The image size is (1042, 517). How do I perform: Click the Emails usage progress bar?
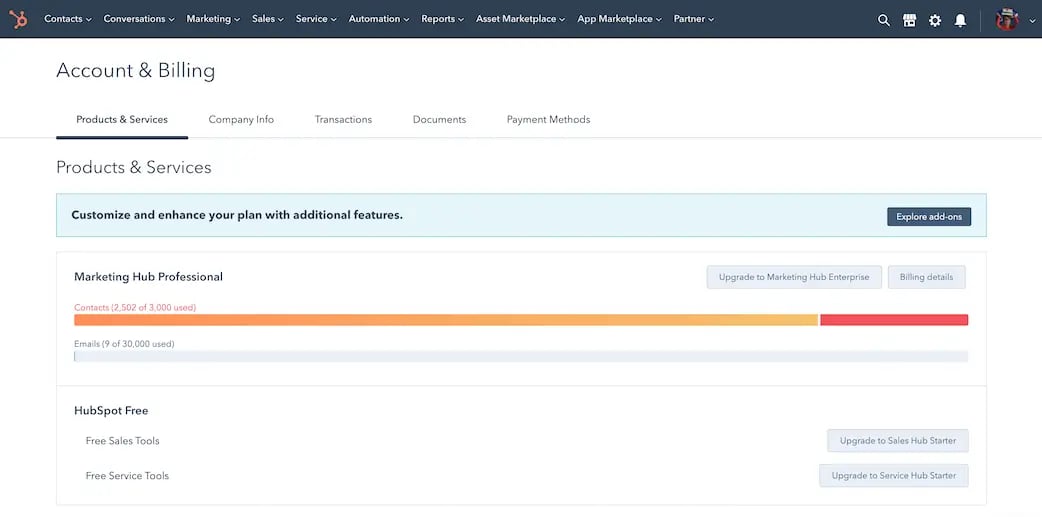pyautogui.click(x=521, y=356)
